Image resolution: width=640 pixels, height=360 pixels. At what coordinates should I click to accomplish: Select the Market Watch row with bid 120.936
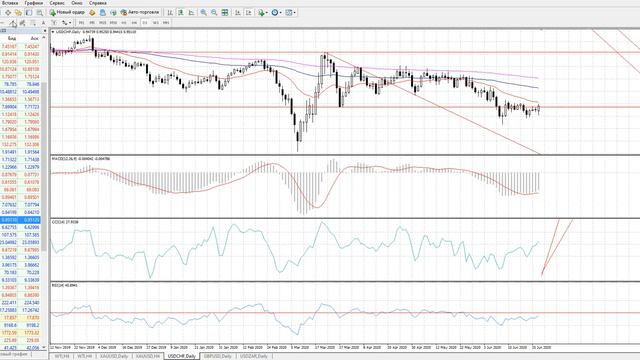click(x=20, y=62)
